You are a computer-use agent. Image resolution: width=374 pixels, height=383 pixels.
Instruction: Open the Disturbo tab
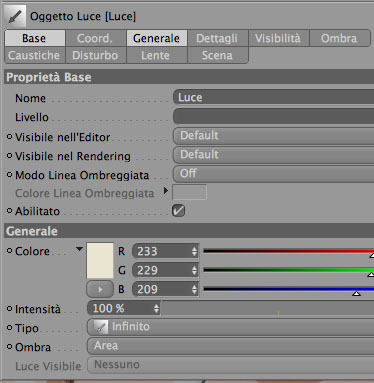[96, 55]
